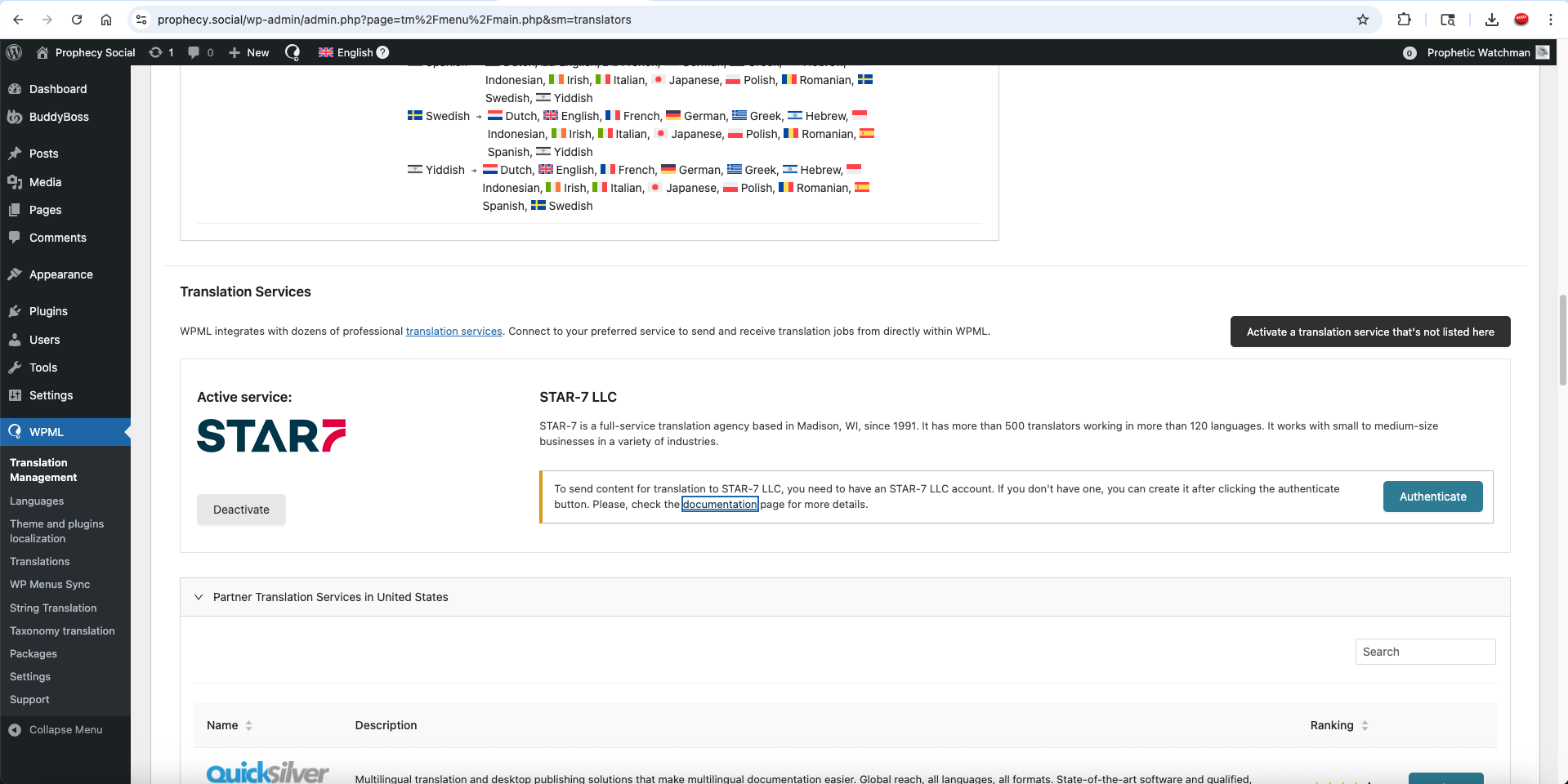Open English language switcher in admin bar
This screenshot has width=1568, height=784.
pos(346,52)
